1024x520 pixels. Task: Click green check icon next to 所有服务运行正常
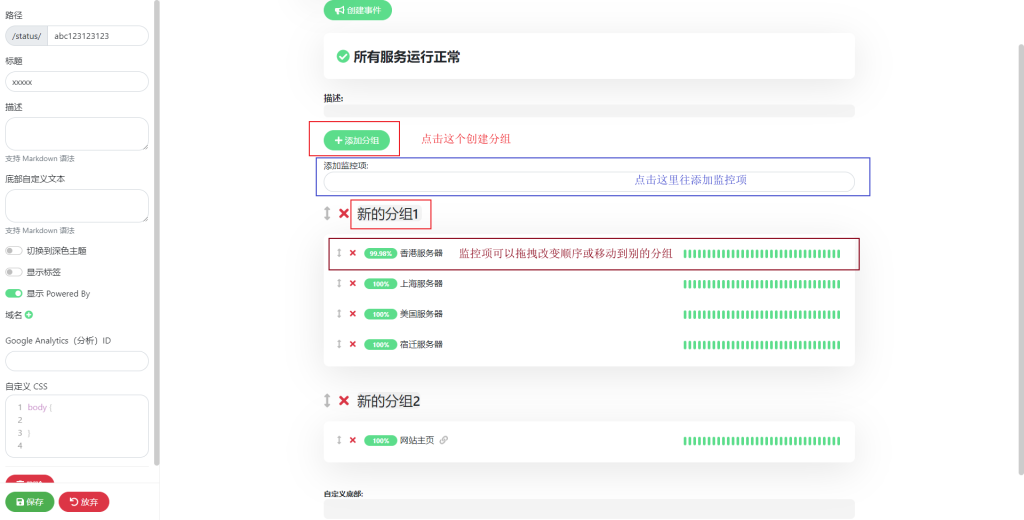(x=343, y=57)
